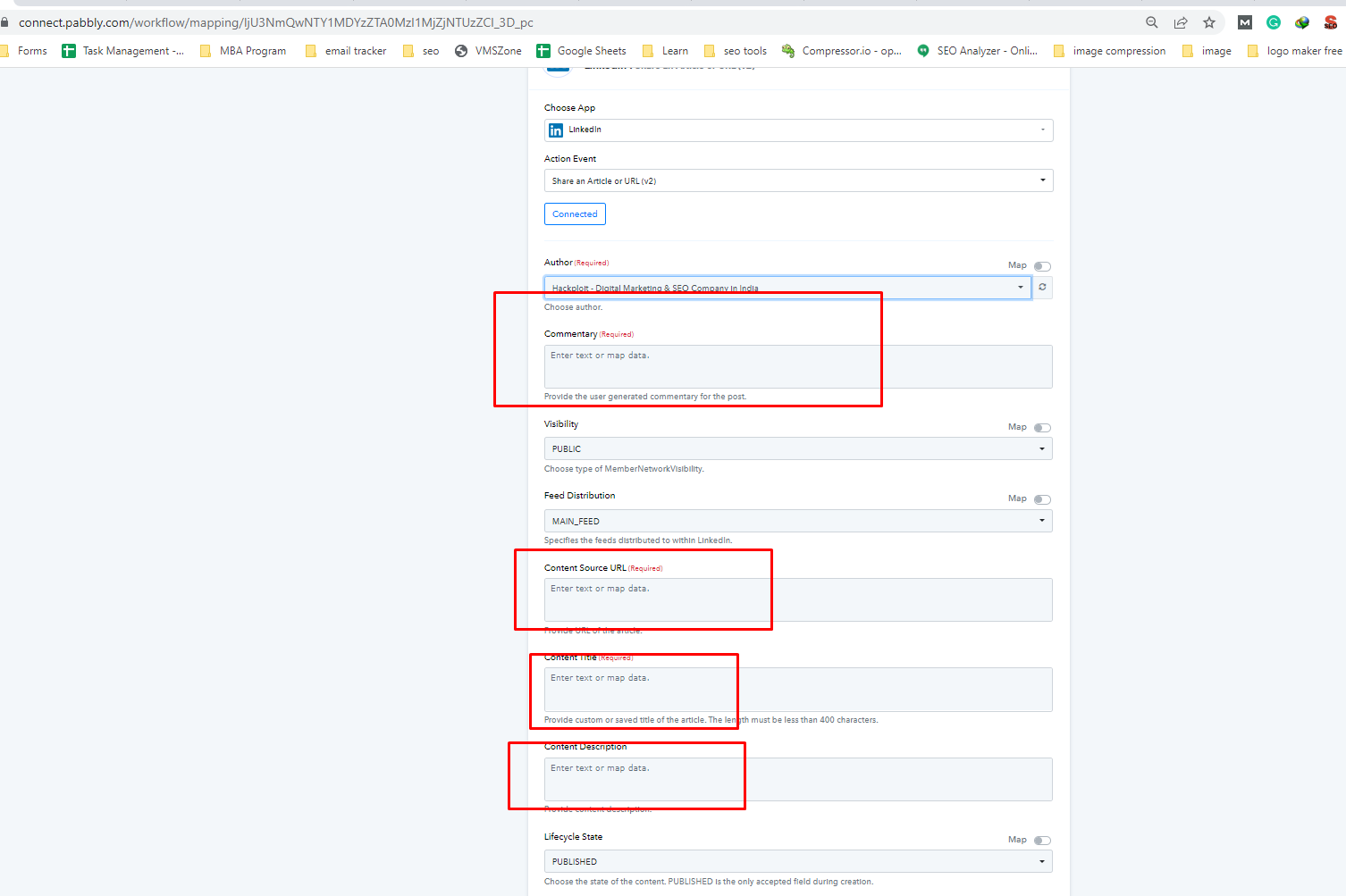Click the Lifecycle State label
1346x896 pixels.
click(x=573, y=837)
